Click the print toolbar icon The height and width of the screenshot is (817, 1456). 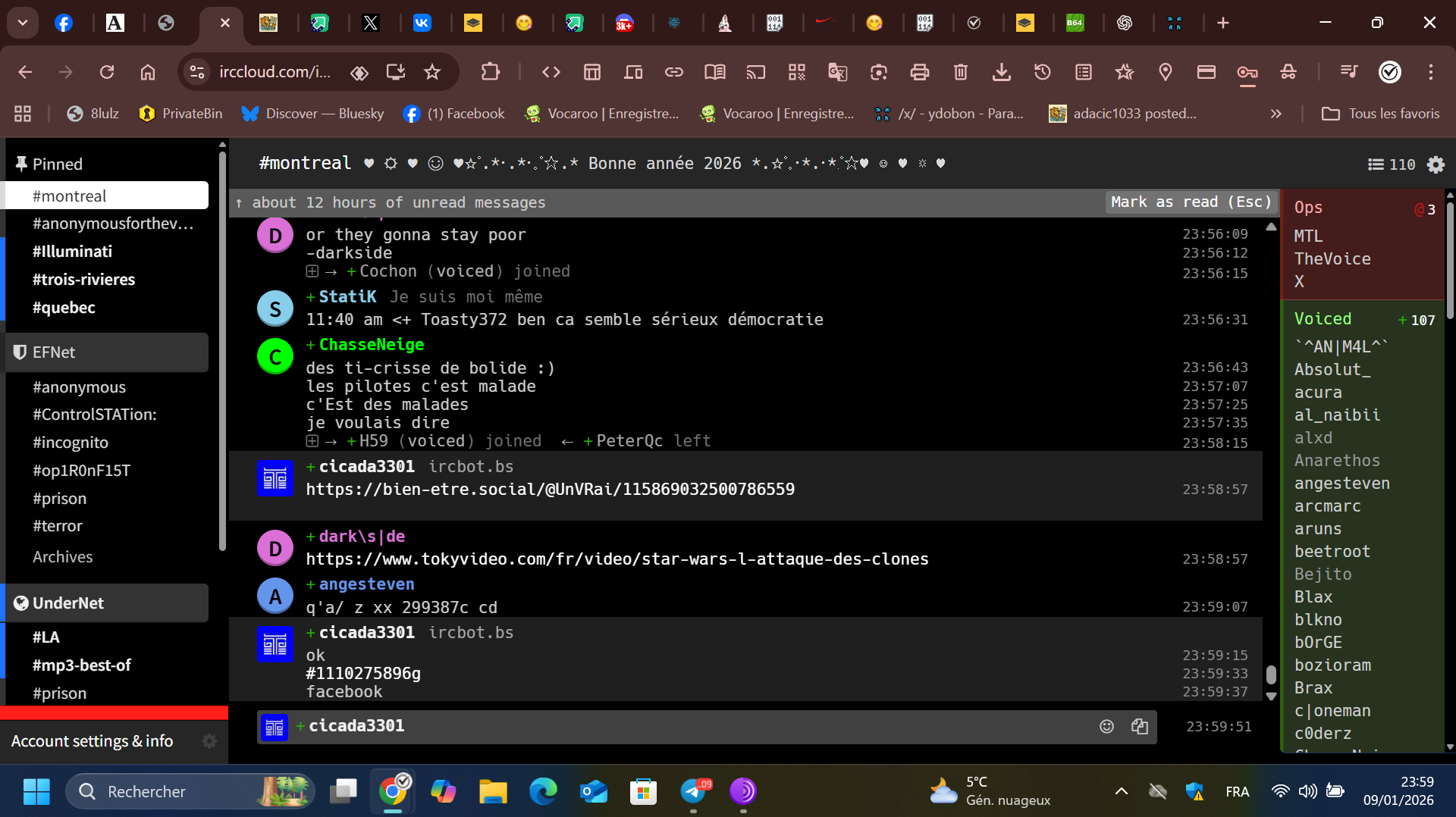point(920,72)
